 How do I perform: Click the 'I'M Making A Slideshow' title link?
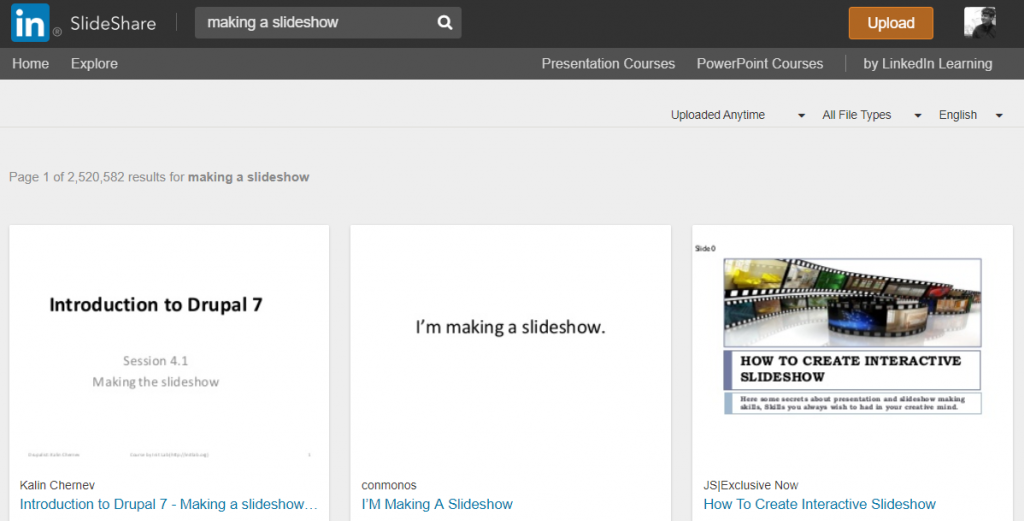[437, 505]
